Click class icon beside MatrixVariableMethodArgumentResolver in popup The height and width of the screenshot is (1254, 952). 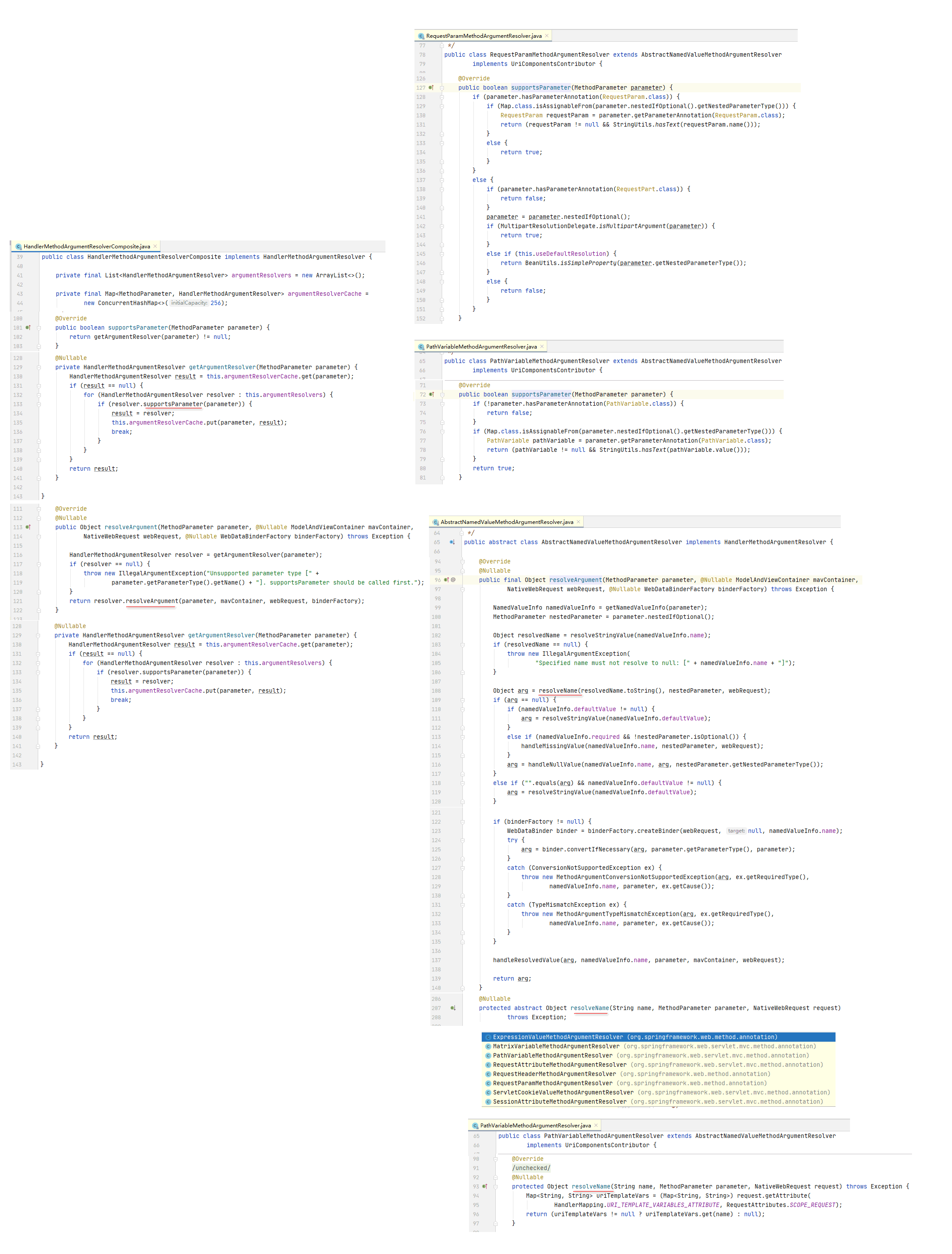(488, 1047)
